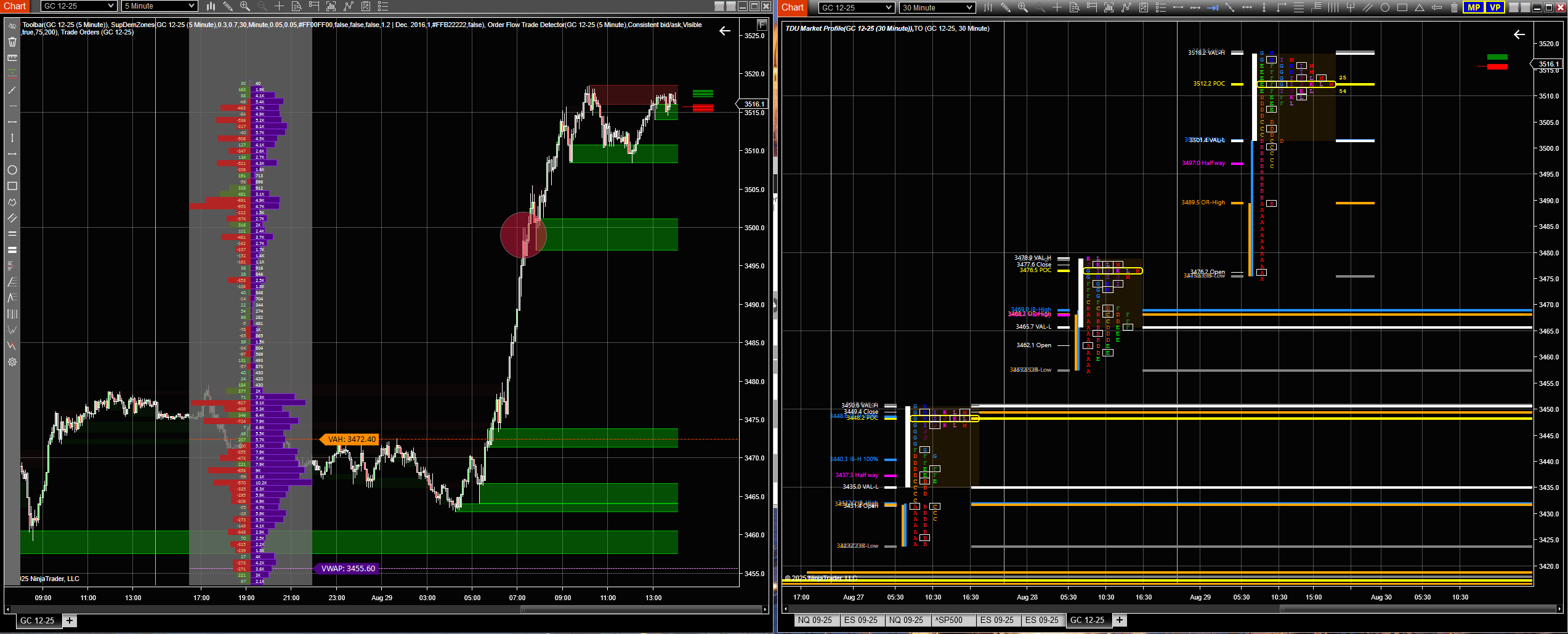Click Zoom Out magnifier on left chart toolbar
The height and width of the screenshot is (634, 1568).
[262, 6]
